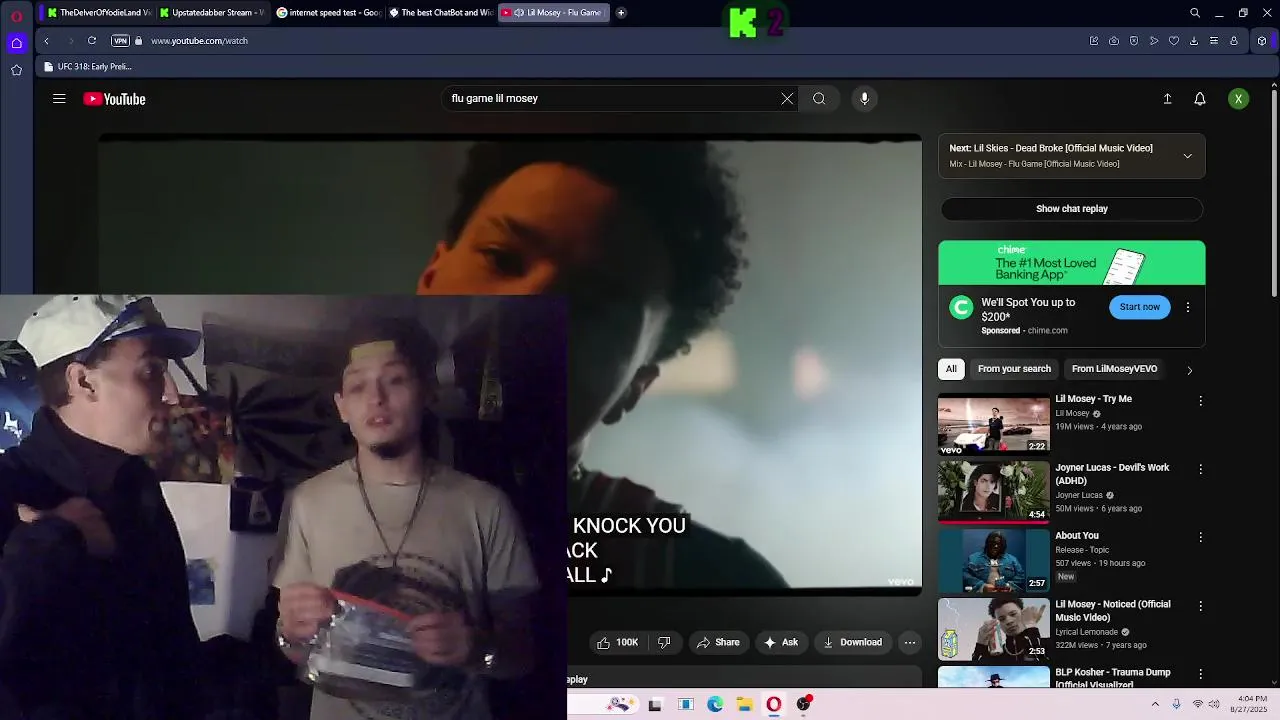Open the browser downloads icon

click(x=1194, y=41)
